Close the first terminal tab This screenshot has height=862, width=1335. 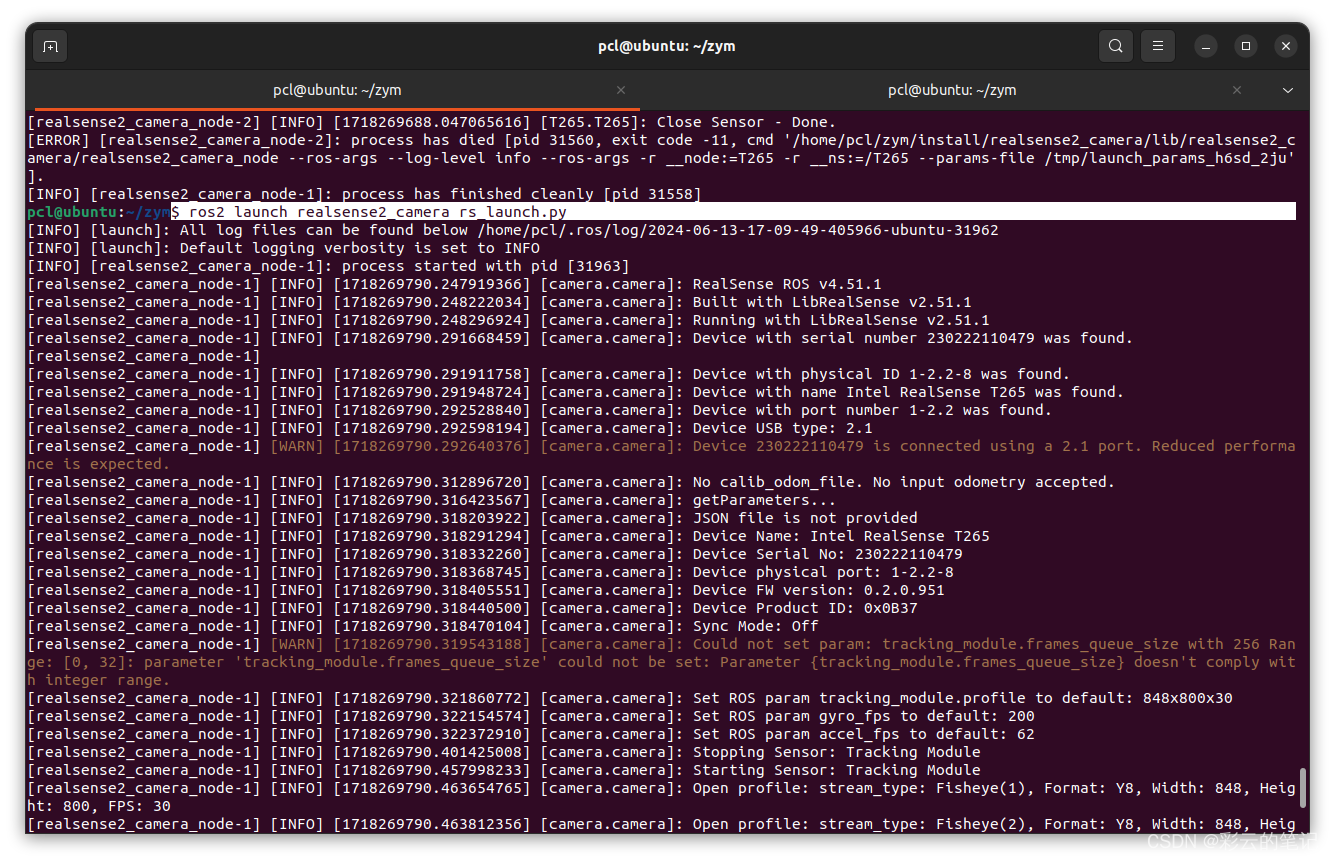pos(621,90)
